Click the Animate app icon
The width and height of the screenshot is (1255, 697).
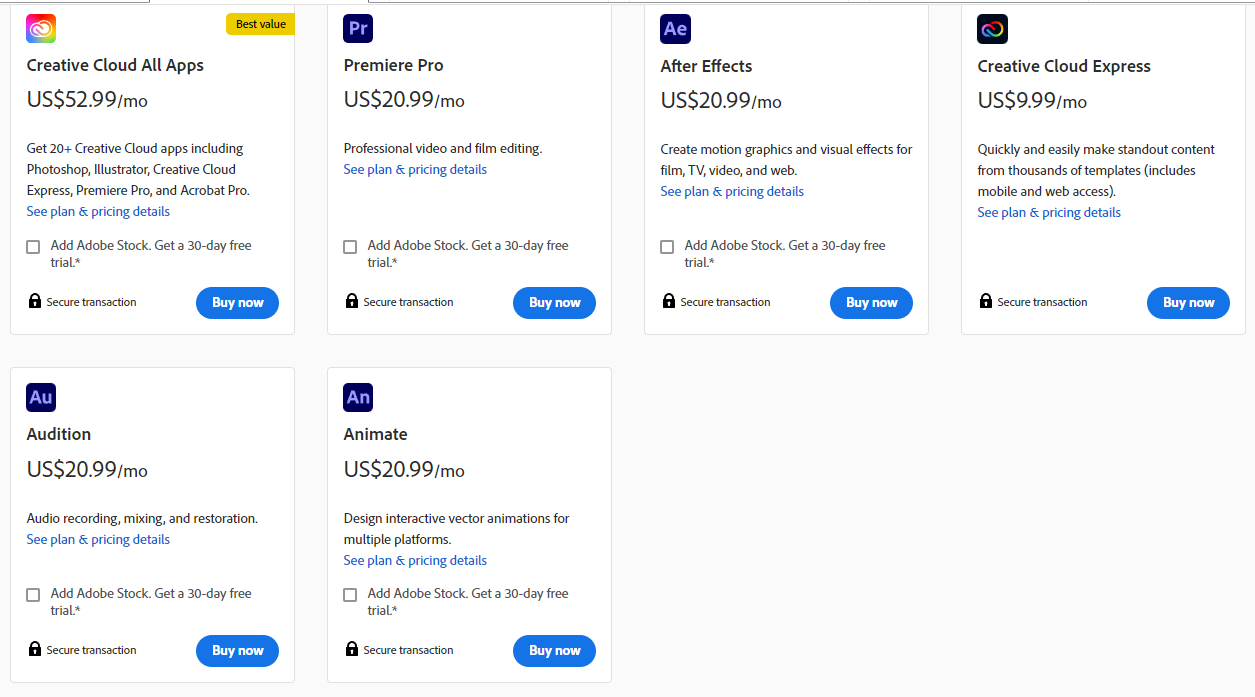pos(358,397)
